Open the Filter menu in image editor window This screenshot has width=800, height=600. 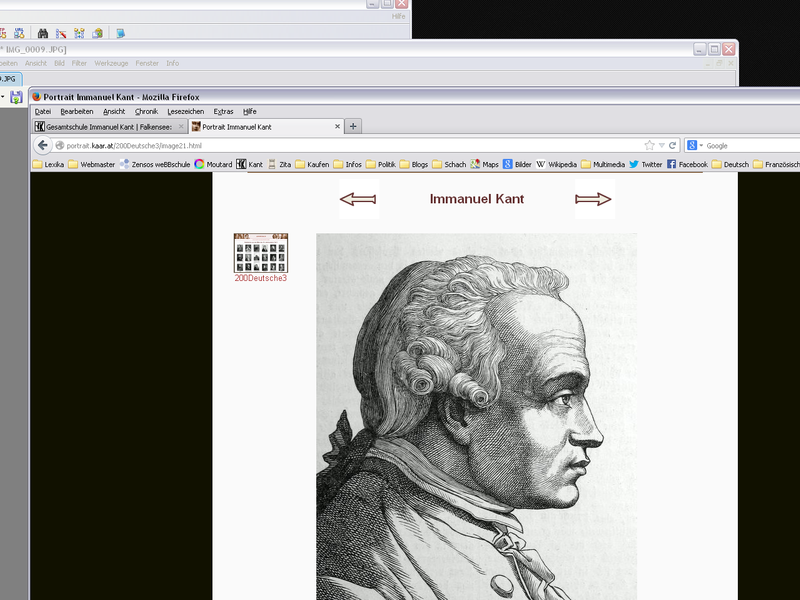(x=79, y=63)
